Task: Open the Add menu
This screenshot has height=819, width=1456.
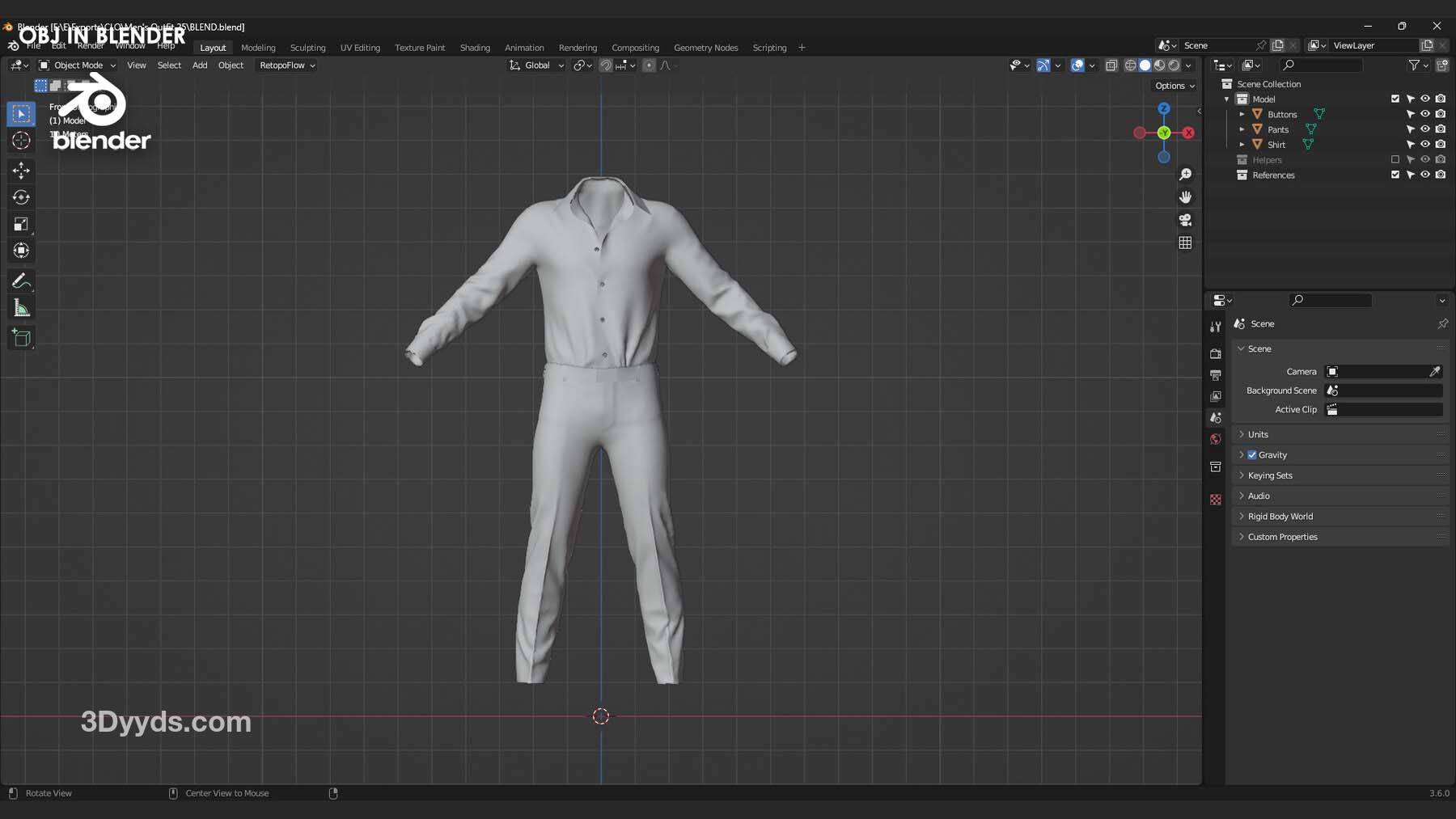Action: (199, 65)
